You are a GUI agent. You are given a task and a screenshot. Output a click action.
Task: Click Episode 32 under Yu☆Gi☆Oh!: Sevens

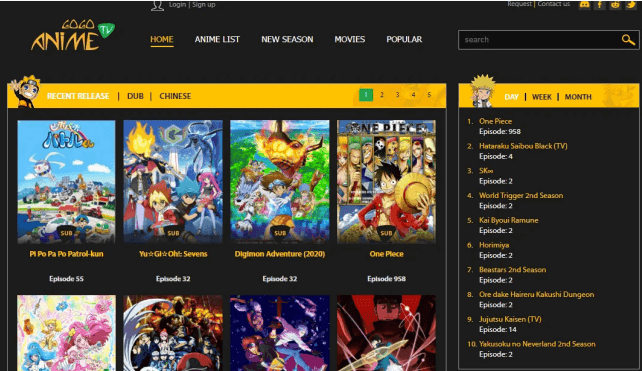tap(173, 279)
